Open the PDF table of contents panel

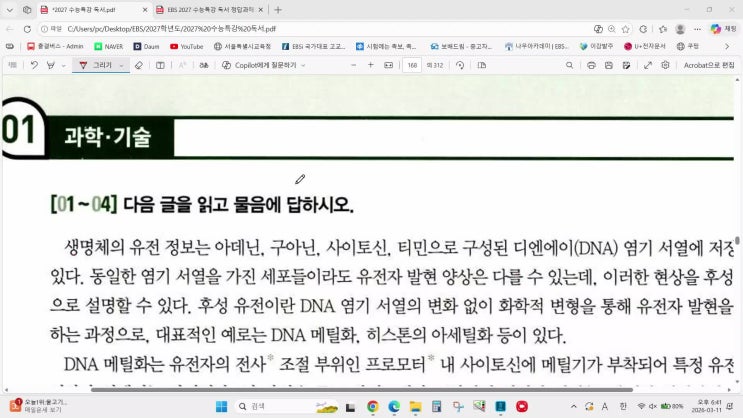coord(12,65)
